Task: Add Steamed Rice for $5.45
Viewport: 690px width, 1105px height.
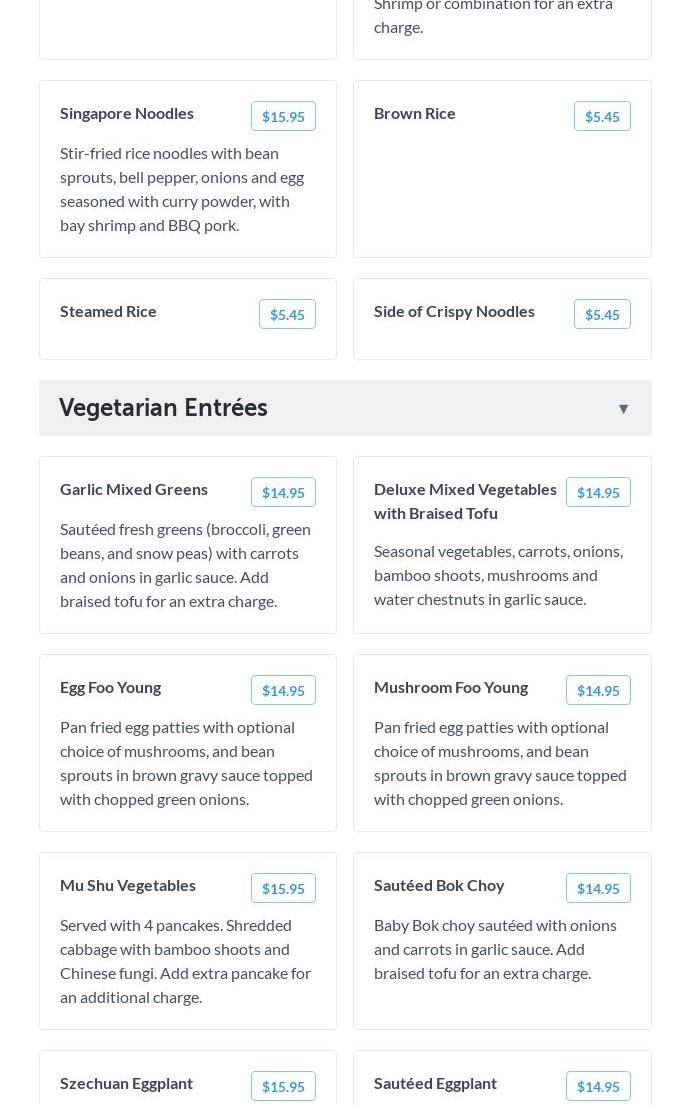Action: point(287,314)
